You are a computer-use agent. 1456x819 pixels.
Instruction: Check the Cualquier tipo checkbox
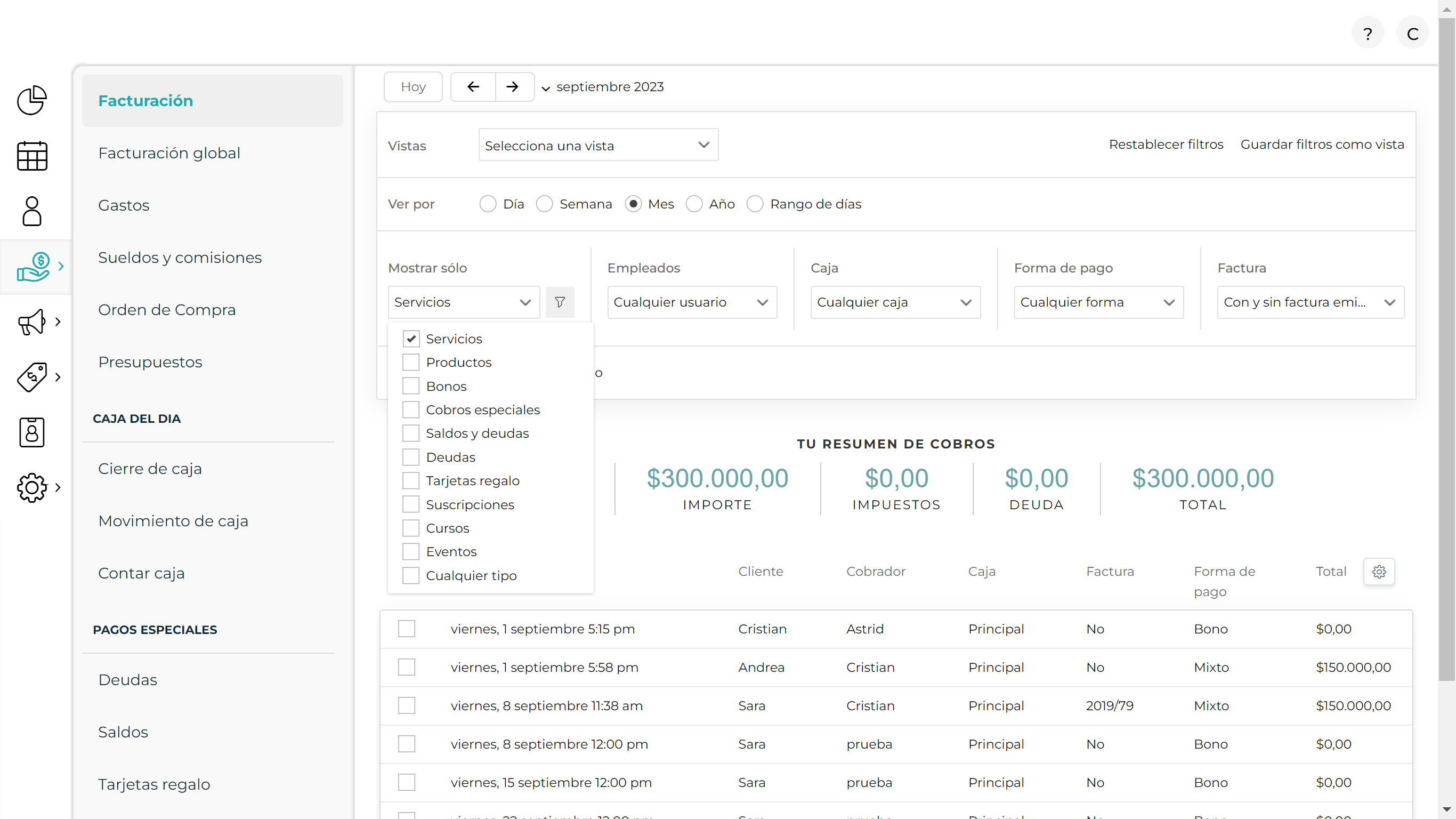point(411,575)
